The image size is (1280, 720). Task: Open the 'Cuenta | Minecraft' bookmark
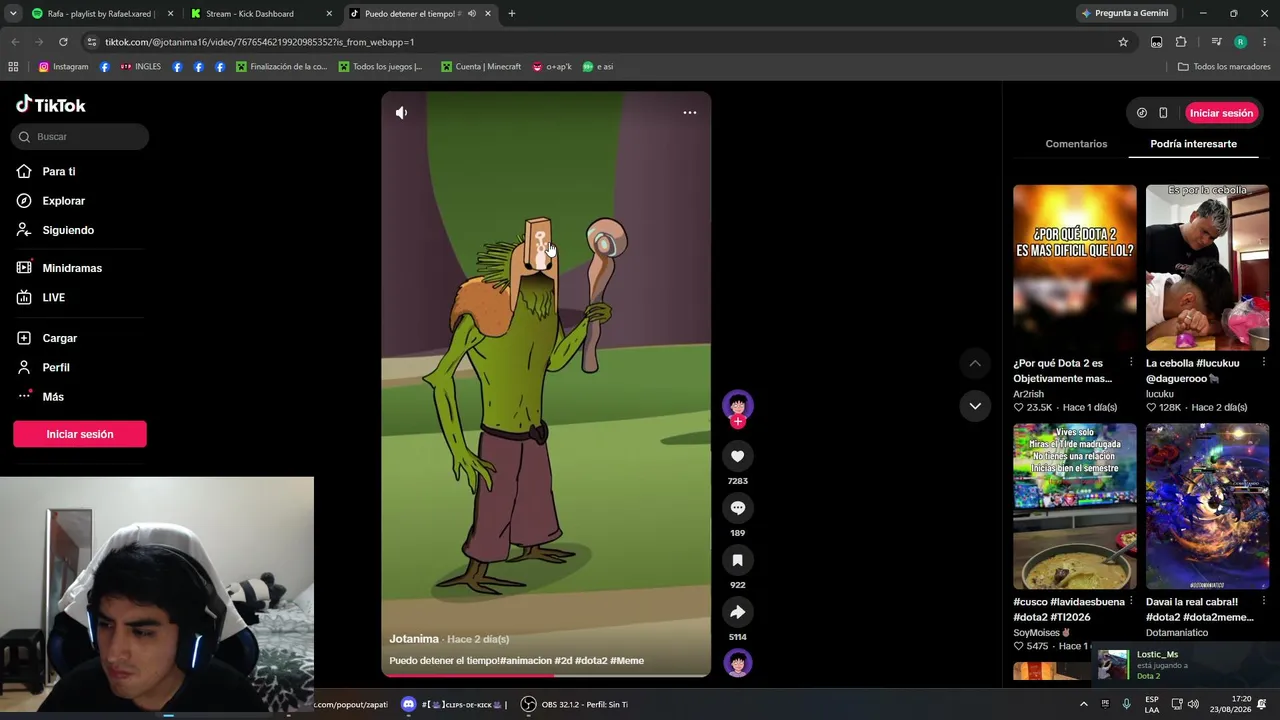pyautogui.click(x=481, y=67)
